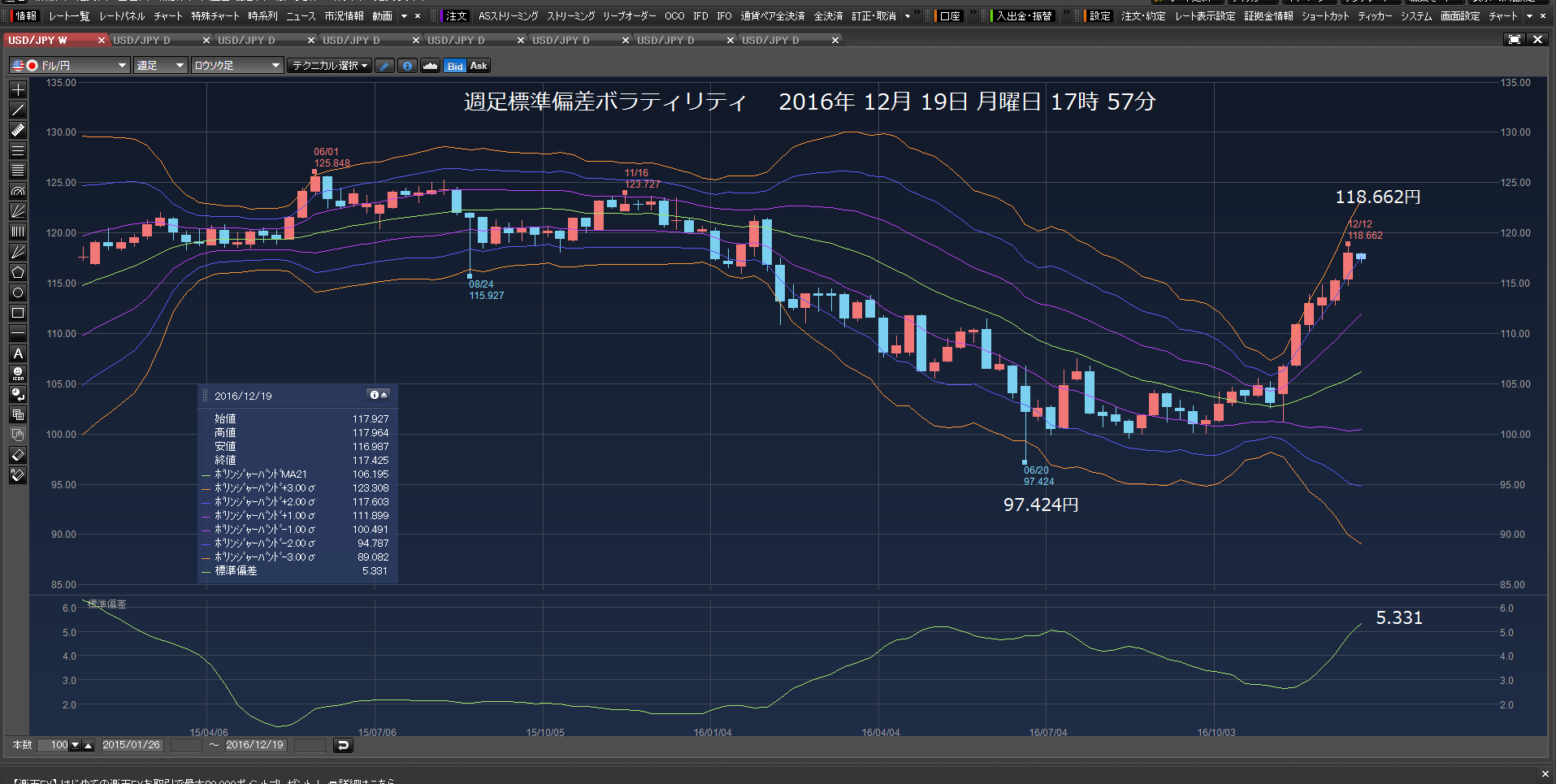This screenshot has height=784, width=1556.
Task: Select the Gann fan tool
Action: pyautogui.click(x=18, y=211)
